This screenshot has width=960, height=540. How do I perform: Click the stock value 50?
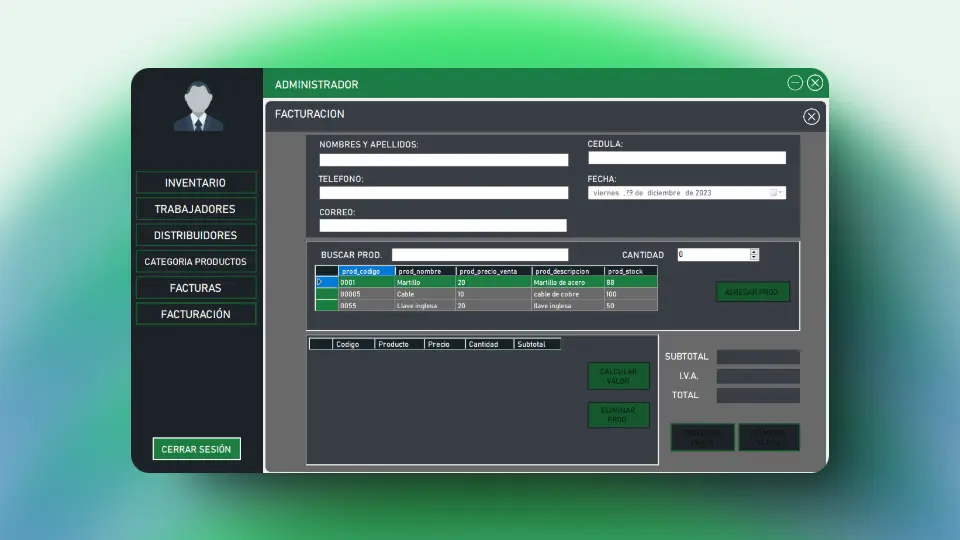(631, 306)
